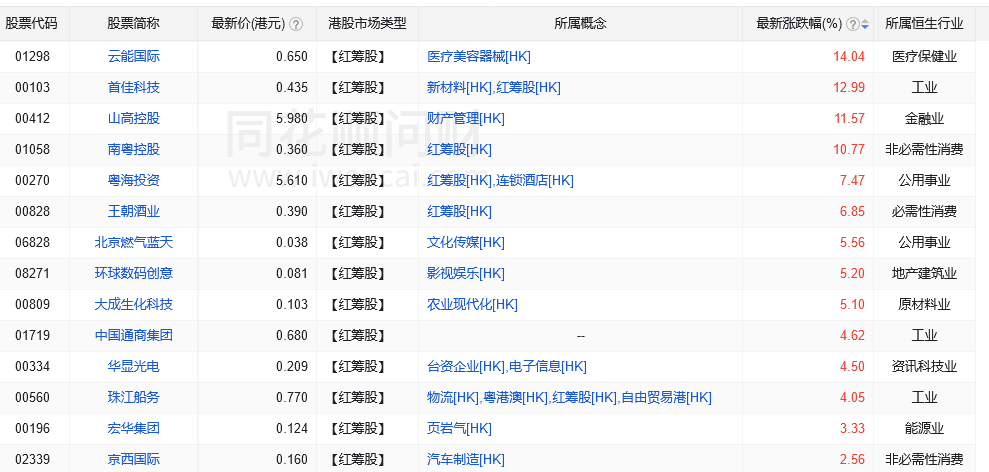Click the sort arrows on 最新涨跌幅 column
The image size is (989, 472).
tap(865, 24)
